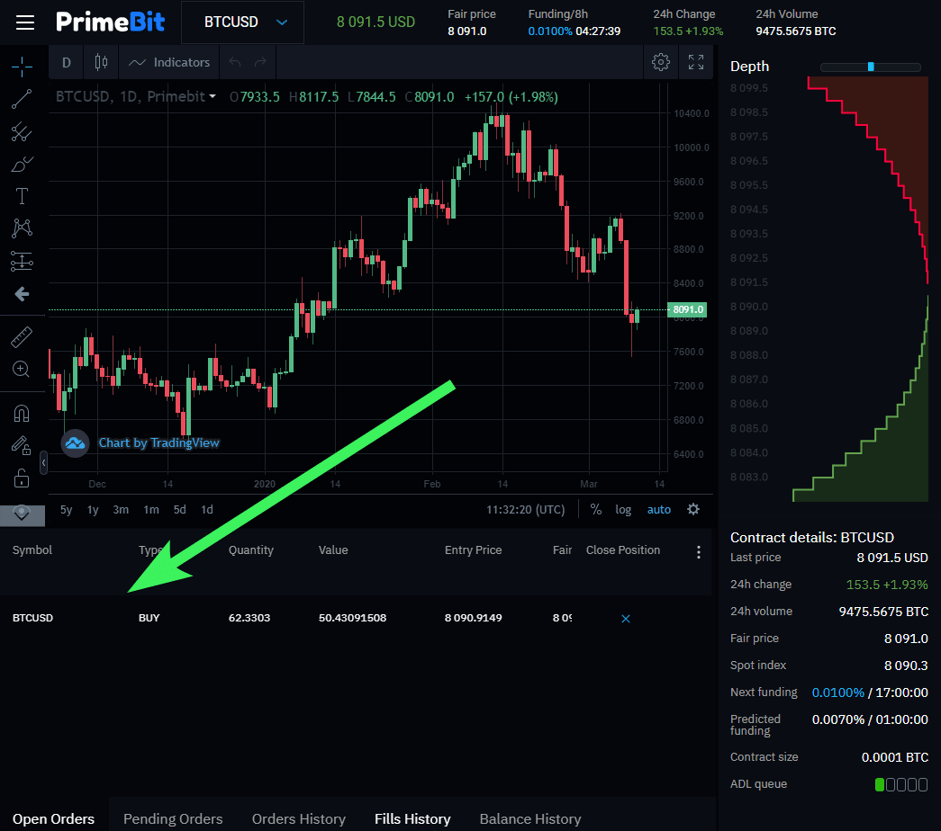Switch to the Fills History tab
941x831 pixels.
click(x=412, y=819)
